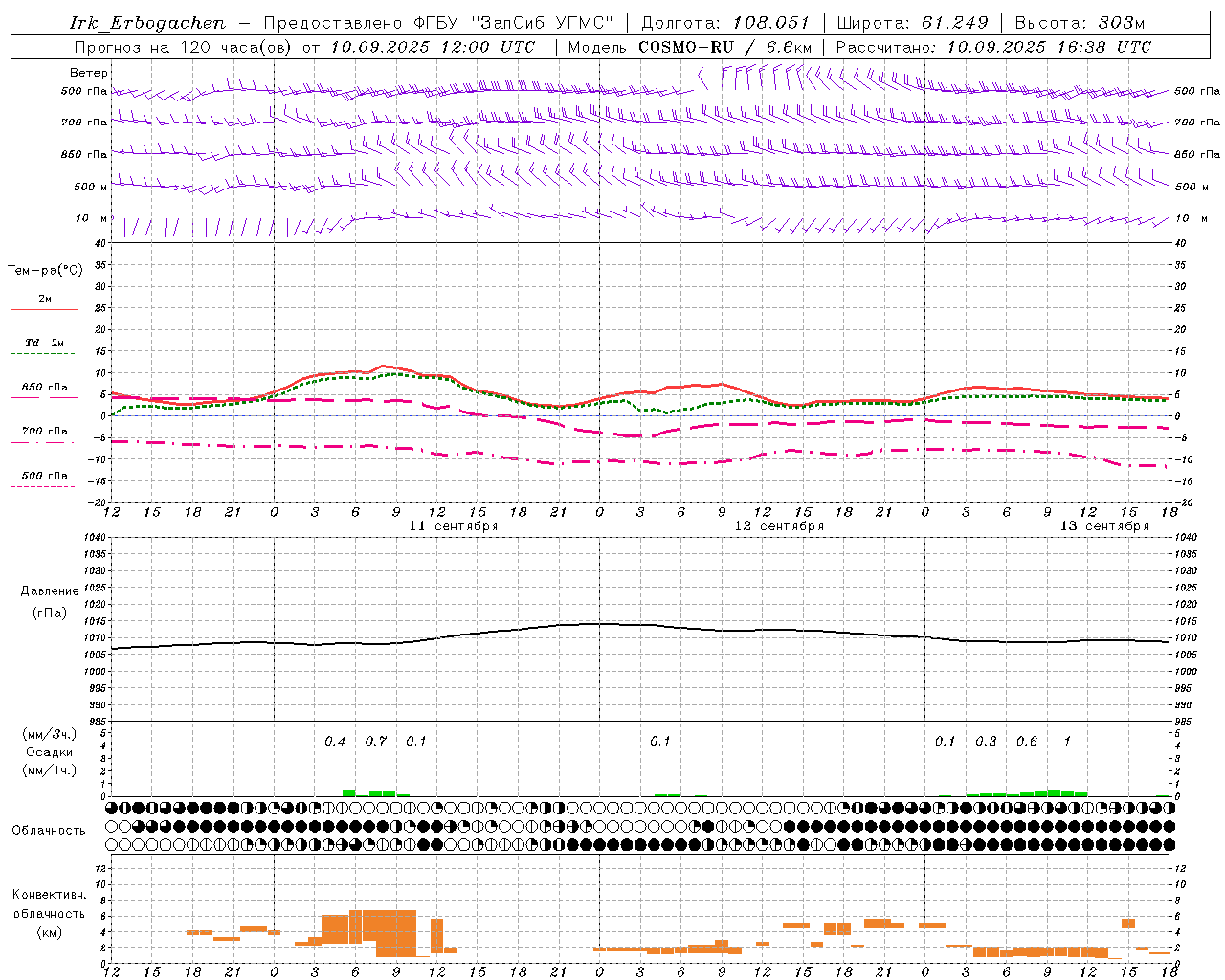Image resolution: width=1225 pixels, height=980 pixels.
Task: Click the 850 гПа entry in temperature legend
Action: [45, 388]
